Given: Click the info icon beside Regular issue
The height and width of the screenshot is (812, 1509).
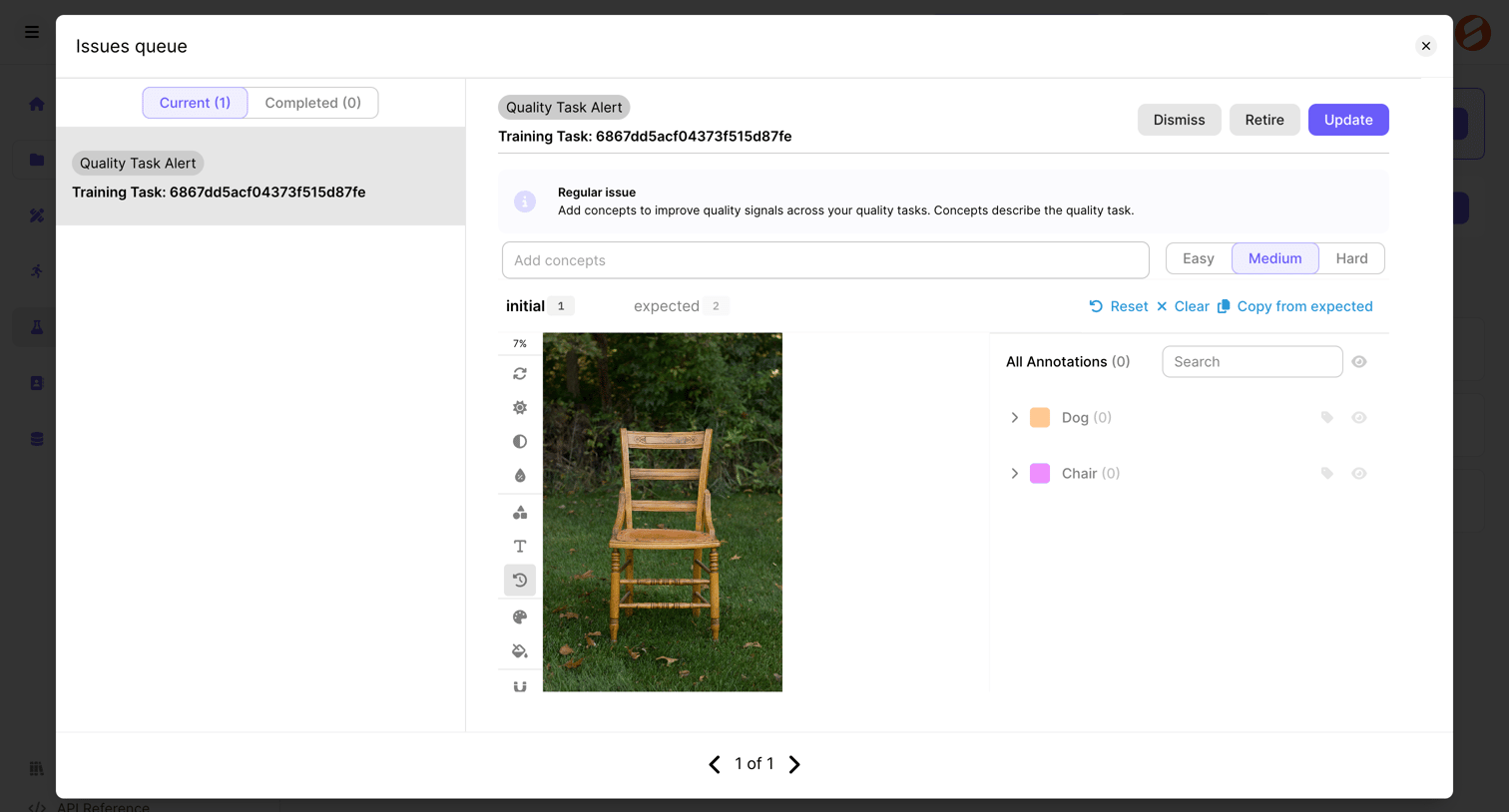Looking at the screenshot, I should coord(525,202).
